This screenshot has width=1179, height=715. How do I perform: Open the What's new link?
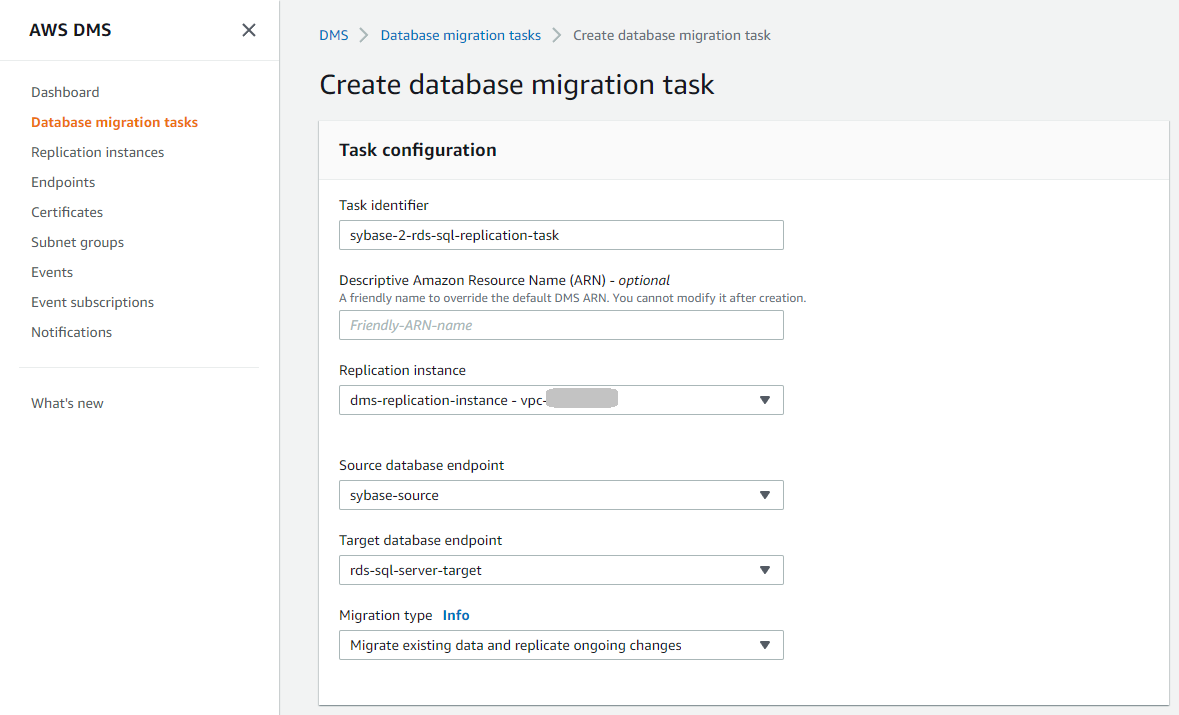point(67,403)
